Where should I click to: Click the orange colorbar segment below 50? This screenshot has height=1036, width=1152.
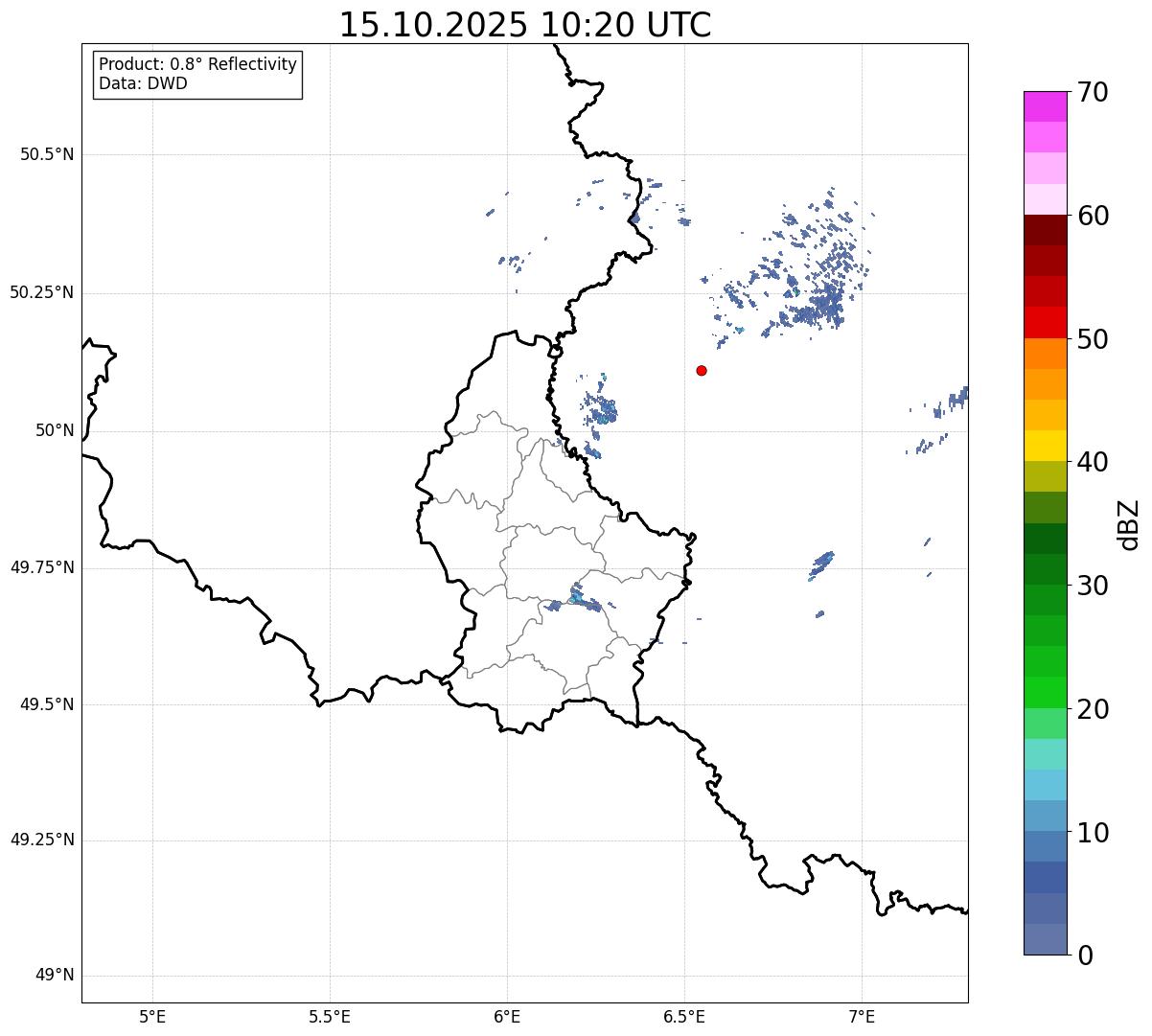point(1045,354)
